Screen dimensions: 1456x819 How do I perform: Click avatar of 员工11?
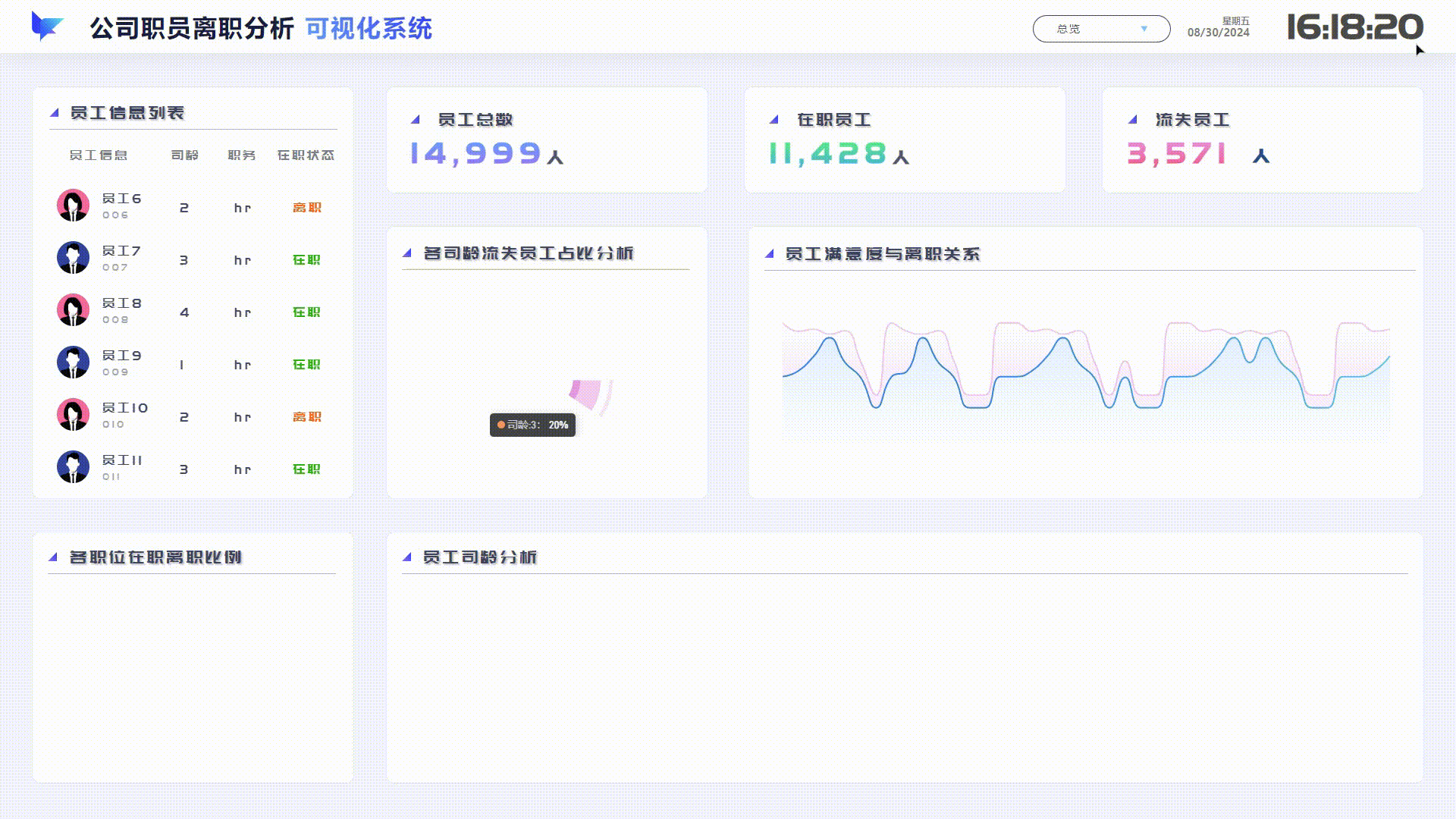73,467
